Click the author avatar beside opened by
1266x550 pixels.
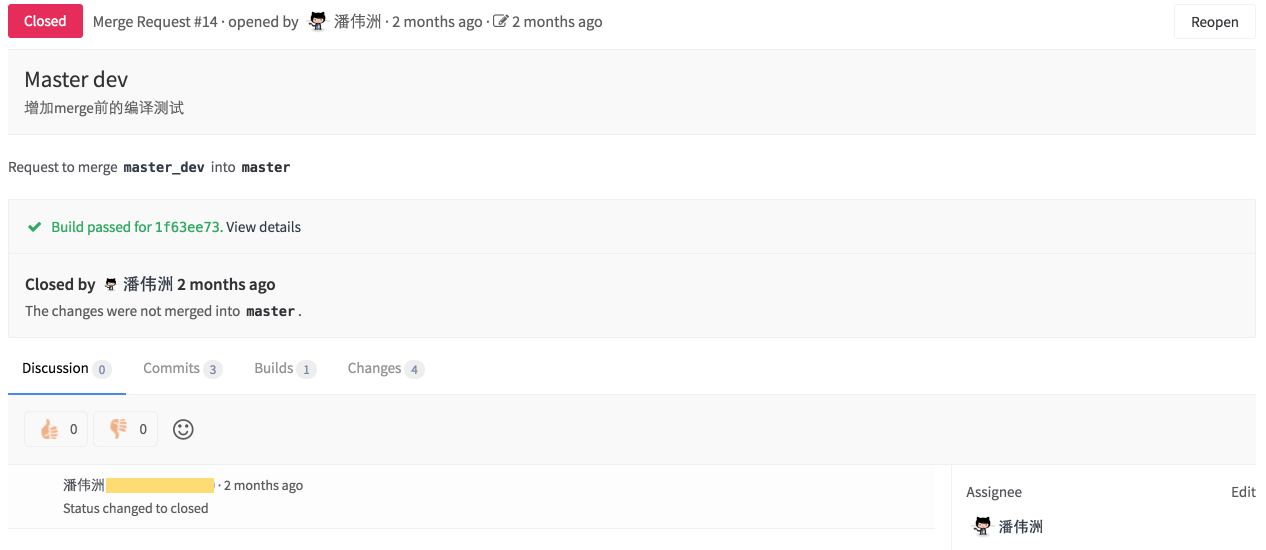point(317,21)
